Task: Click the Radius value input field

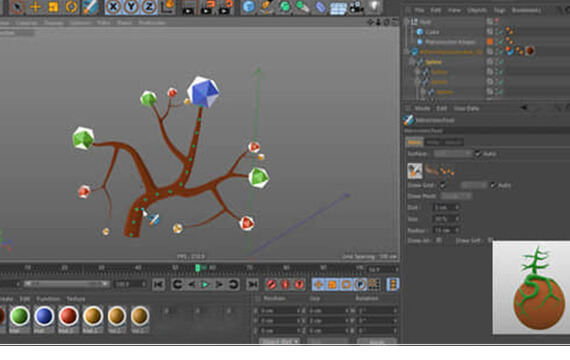Action: pos(447,230)
